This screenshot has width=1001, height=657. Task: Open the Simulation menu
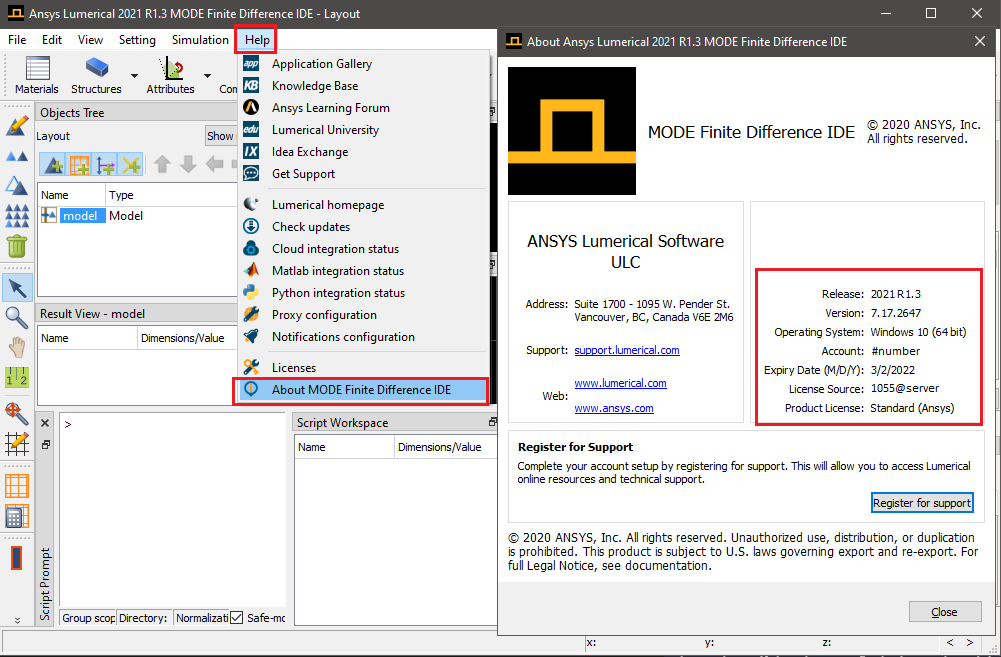[x=200, y=40]
